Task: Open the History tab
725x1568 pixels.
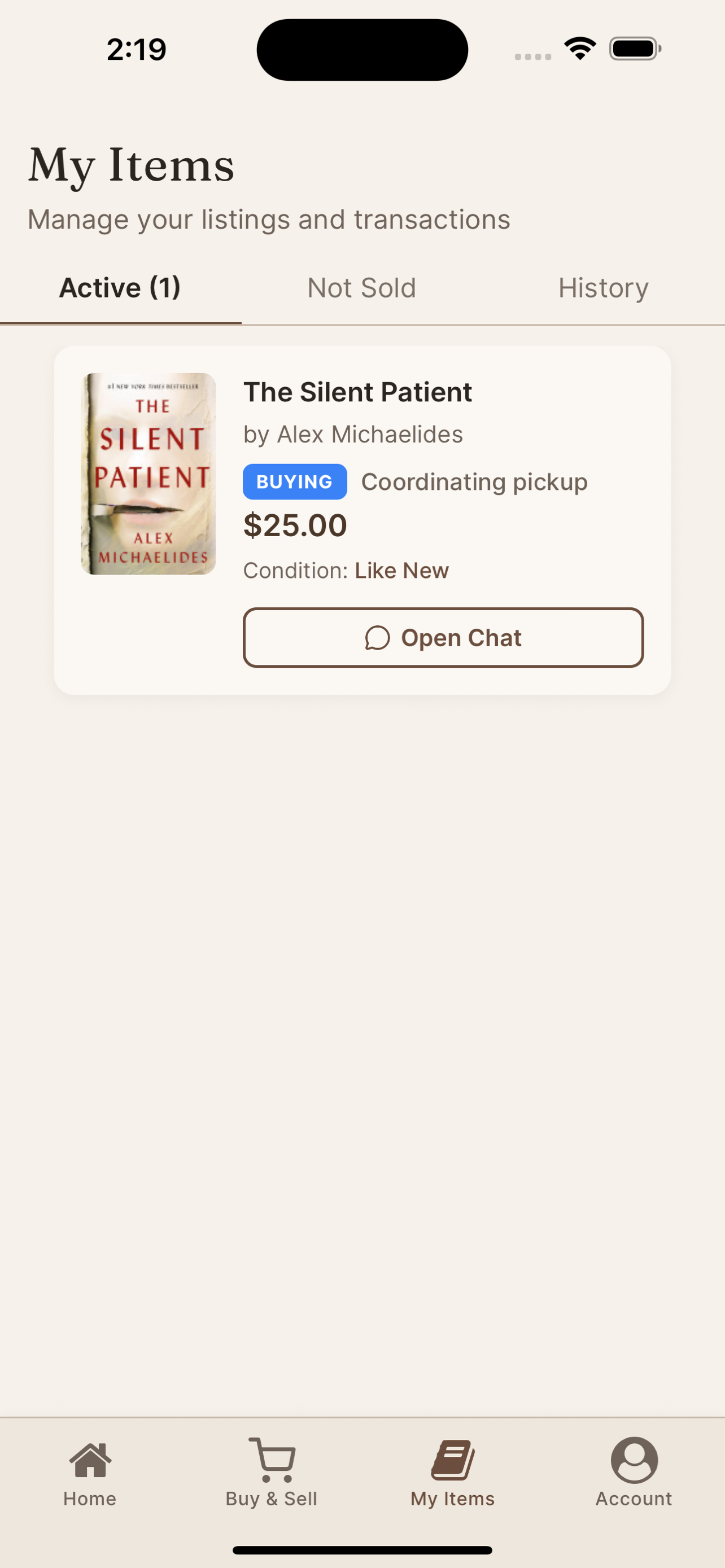Action: click(603, 288)
